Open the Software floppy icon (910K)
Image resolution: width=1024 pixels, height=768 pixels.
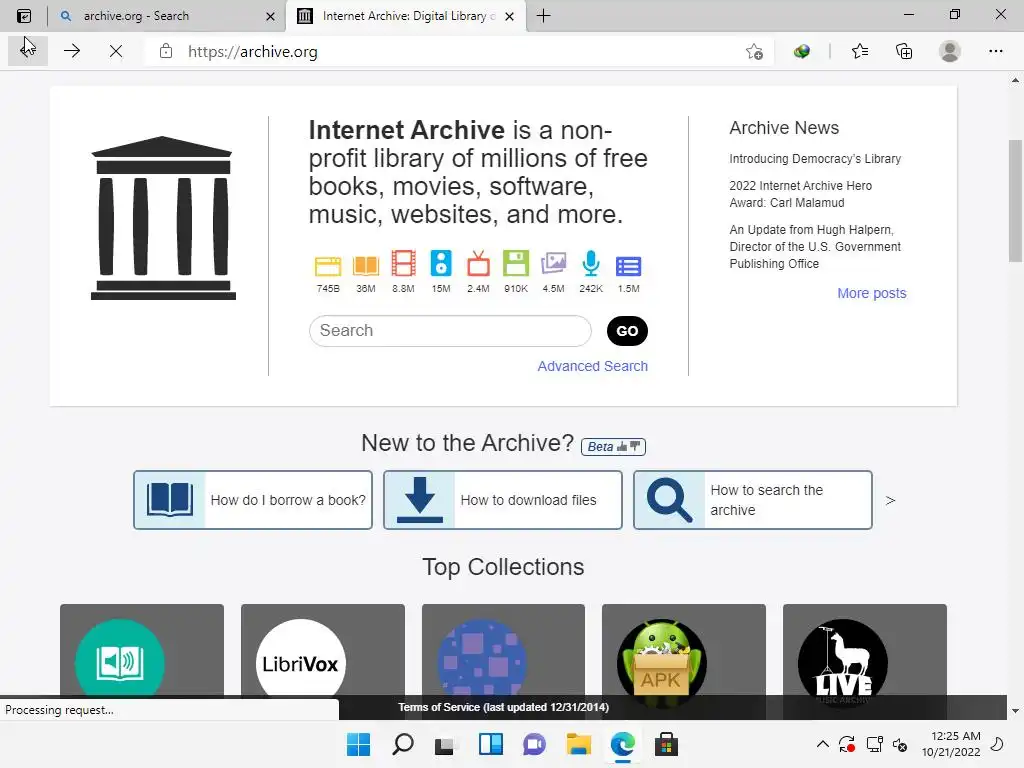[x=516, y=263]
